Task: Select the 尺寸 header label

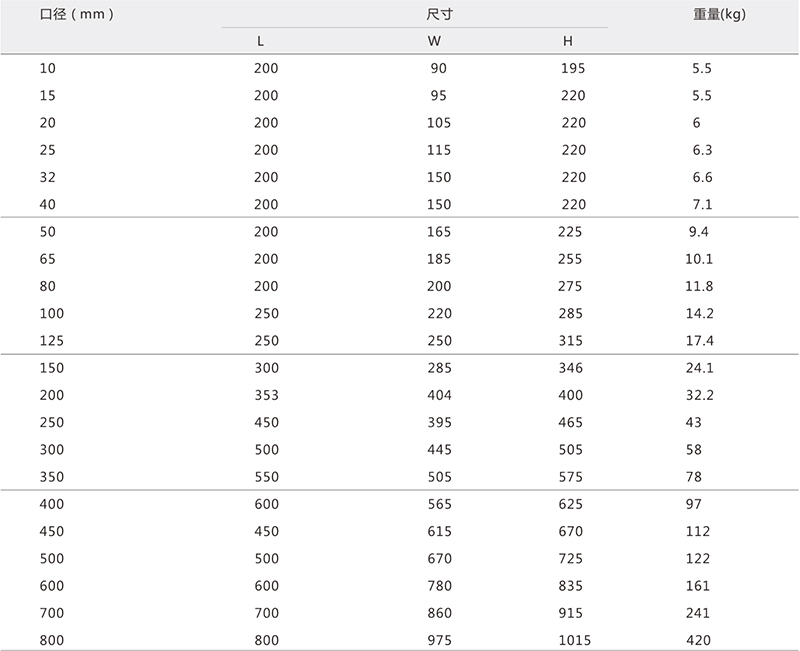Action: point(439,14)
